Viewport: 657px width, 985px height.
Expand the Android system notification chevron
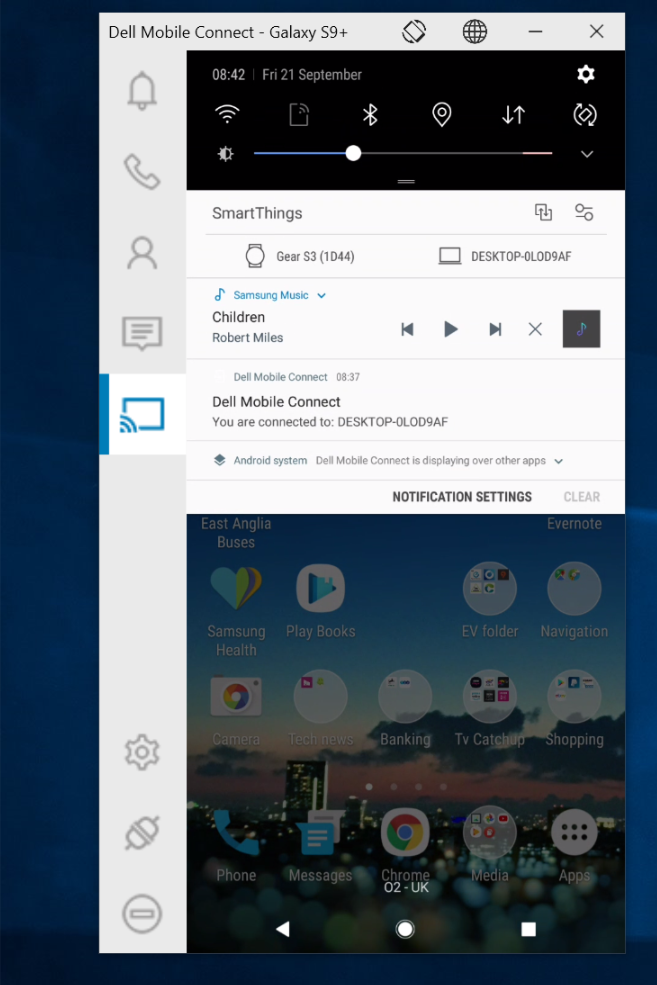point(558,461)
